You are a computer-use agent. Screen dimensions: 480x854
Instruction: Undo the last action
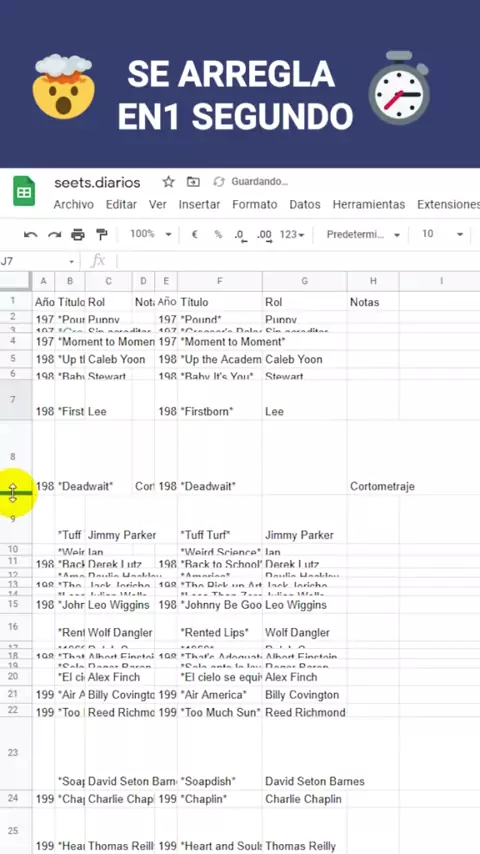pyautogui.click(x=31, y=235)
